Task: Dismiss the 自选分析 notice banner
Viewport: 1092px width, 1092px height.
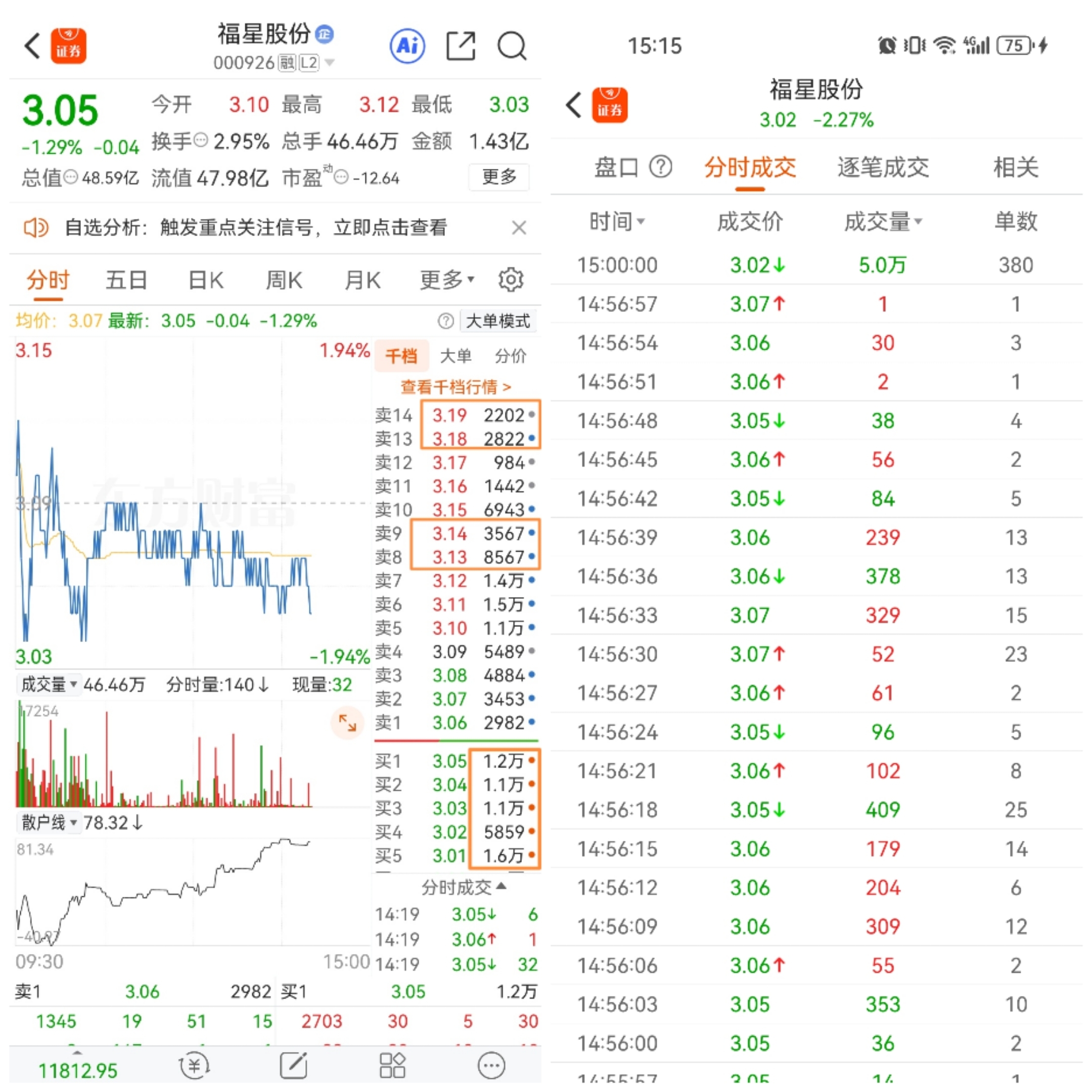Action: coord(519,228)
